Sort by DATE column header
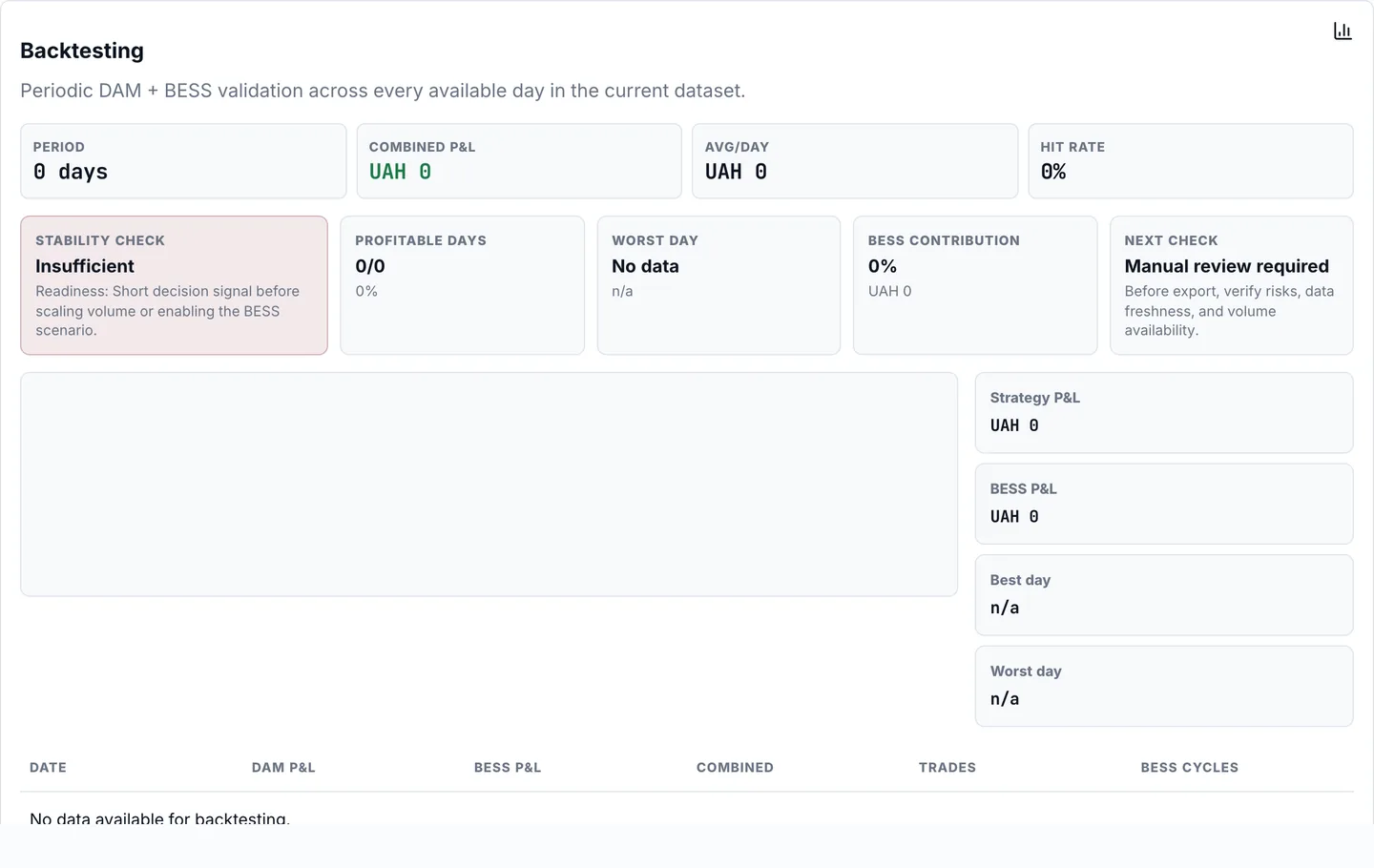 [48, 767]
